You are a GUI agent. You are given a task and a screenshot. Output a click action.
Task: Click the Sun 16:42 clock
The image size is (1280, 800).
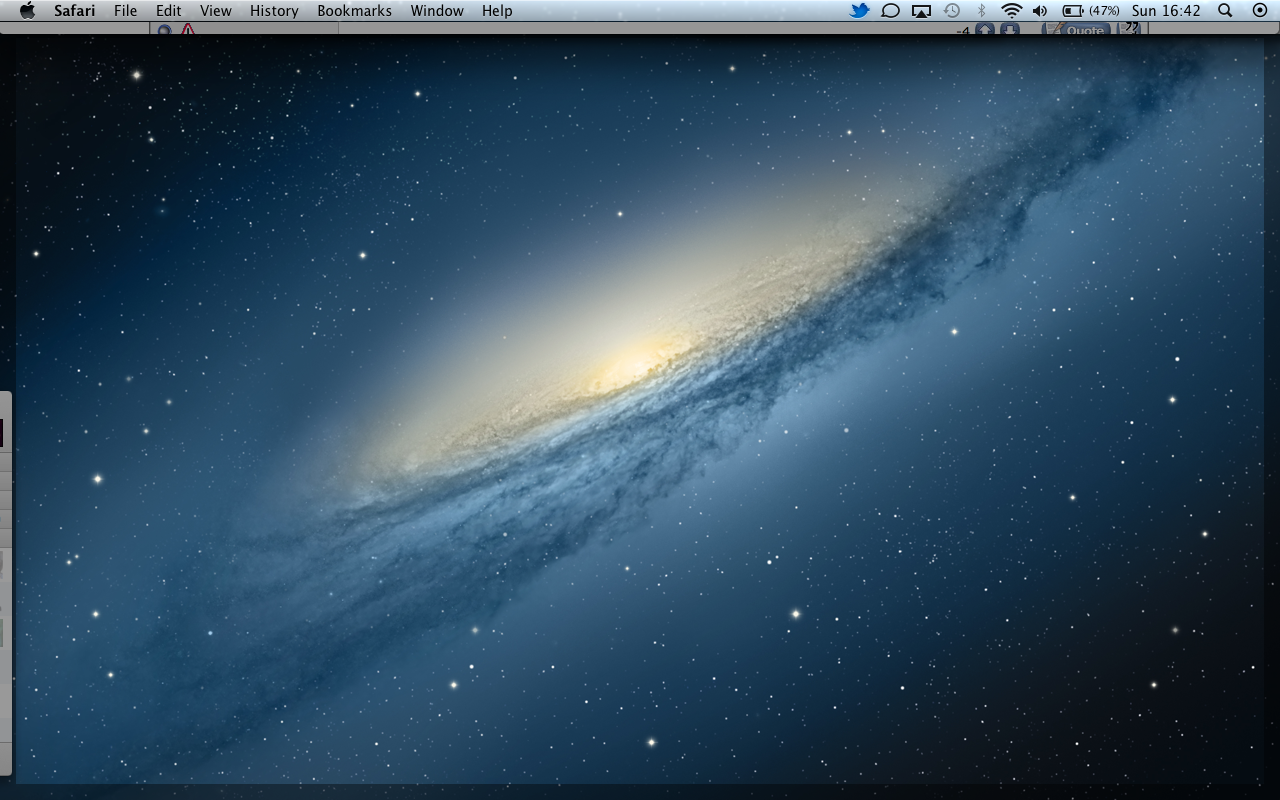pyautogui.click(x=1166, y=11)
